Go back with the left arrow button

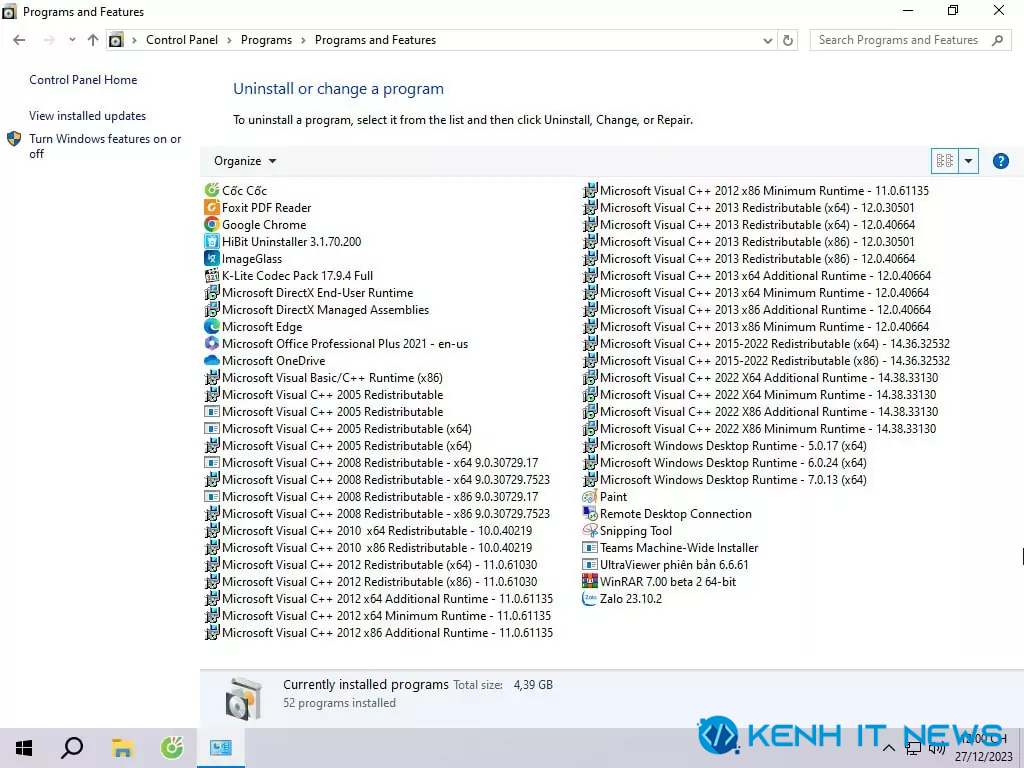coord(19,40)
